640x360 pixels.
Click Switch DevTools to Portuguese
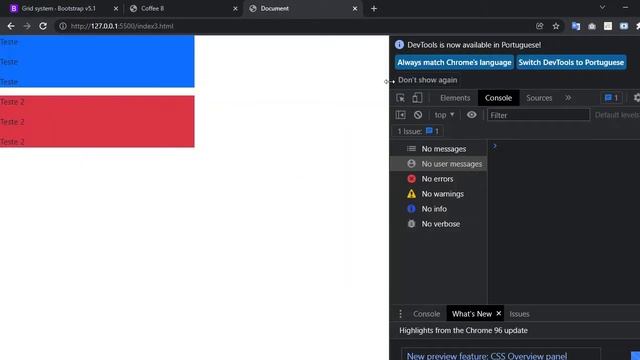(x=571, y=62)
